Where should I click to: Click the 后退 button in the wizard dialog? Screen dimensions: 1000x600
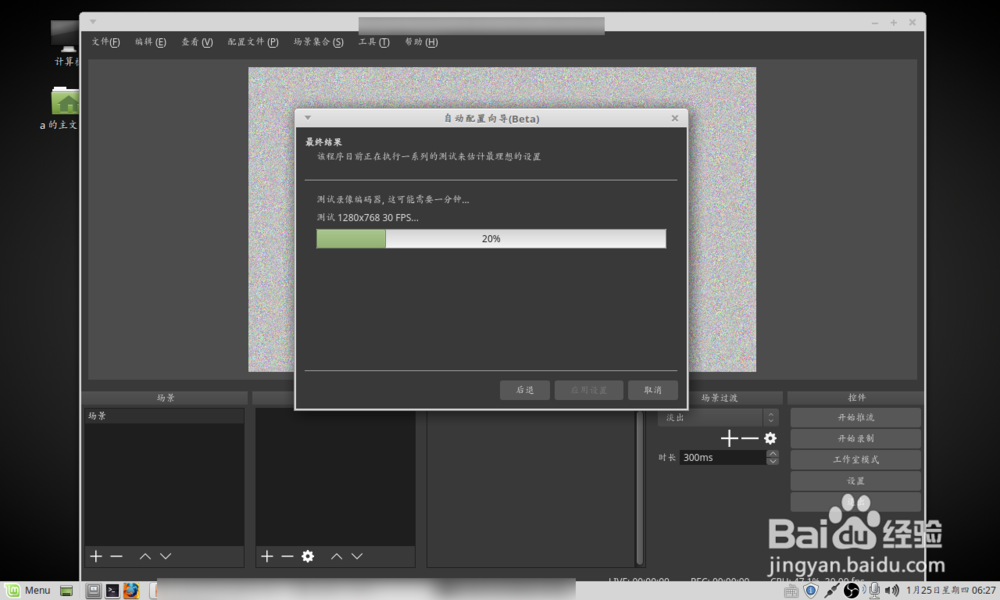524,390
